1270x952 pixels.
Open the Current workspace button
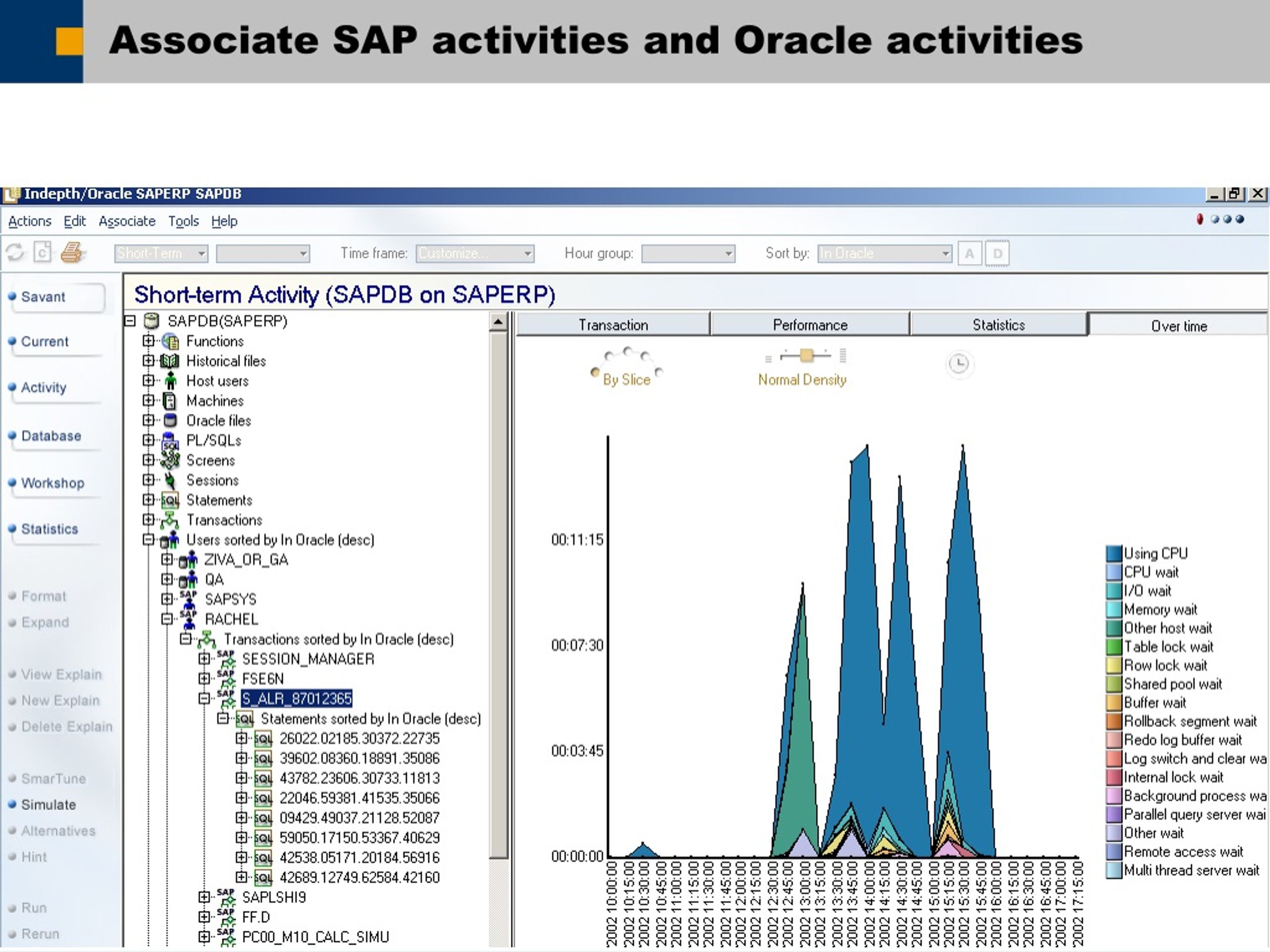pos(55,342)
